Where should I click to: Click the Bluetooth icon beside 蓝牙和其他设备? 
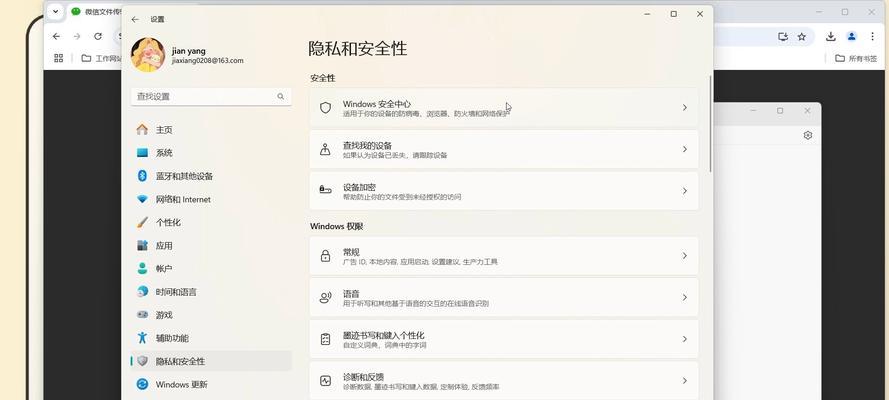pyautogui.click(x=142, y=176)
